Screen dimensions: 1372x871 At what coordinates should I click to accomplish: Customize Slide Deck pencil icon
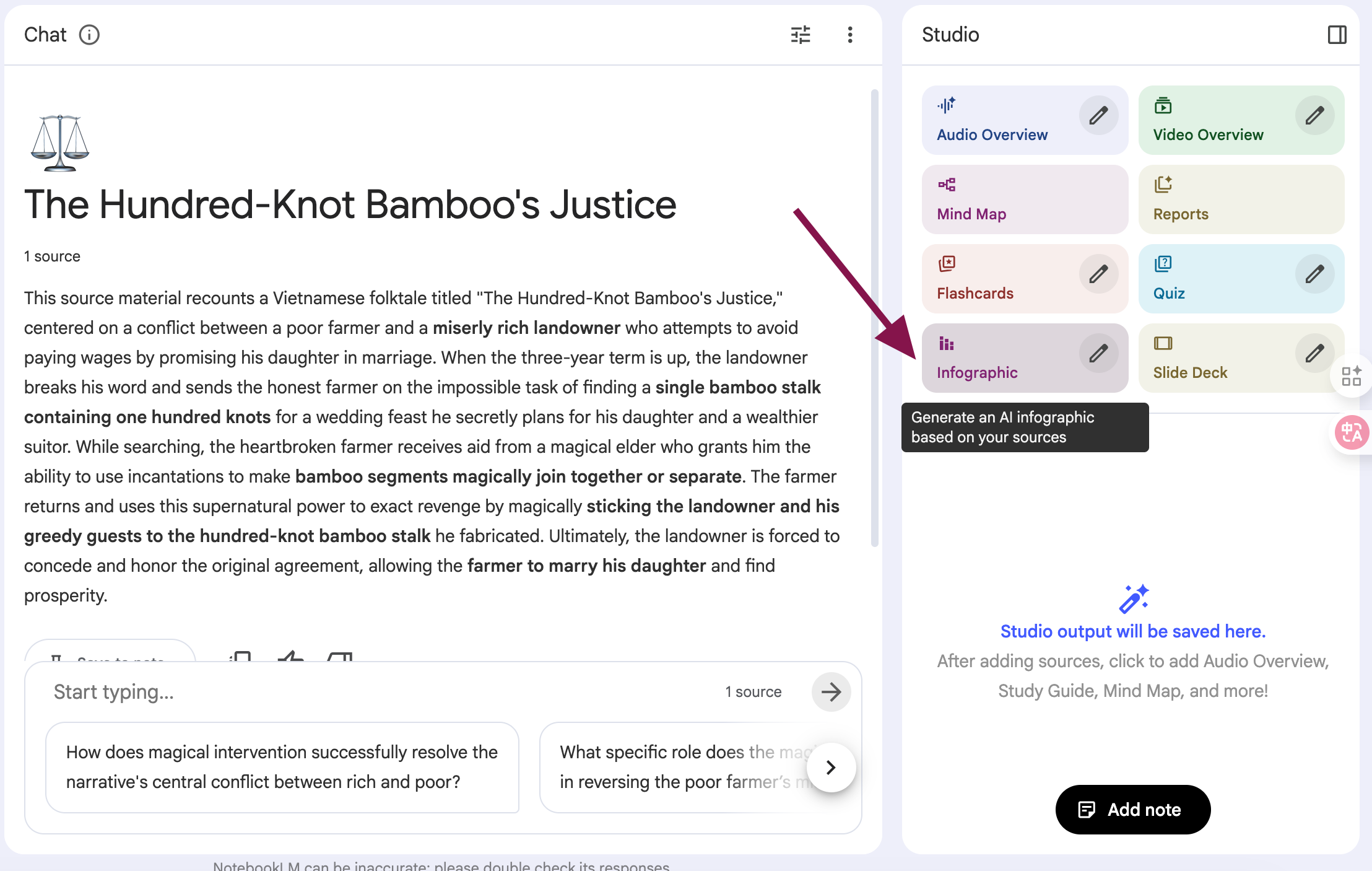(1314, 354)
